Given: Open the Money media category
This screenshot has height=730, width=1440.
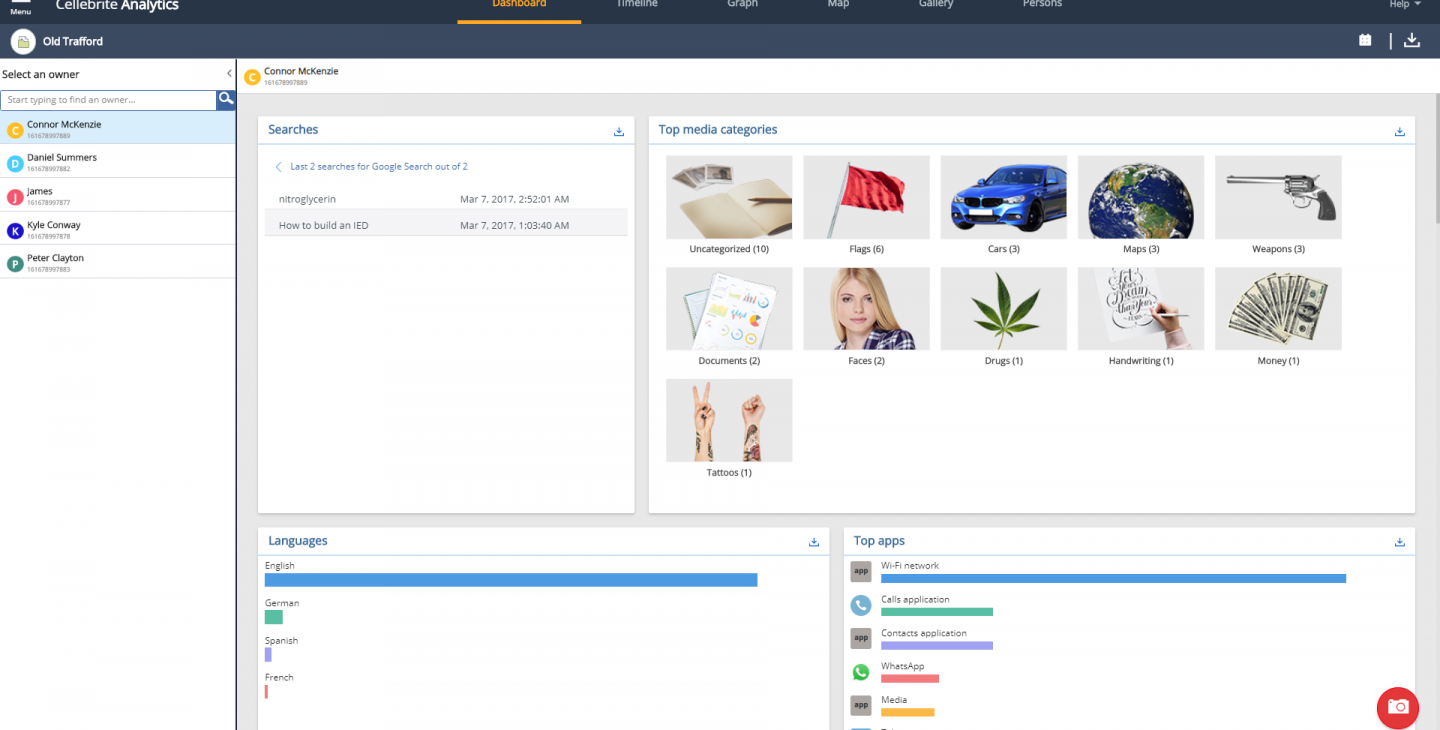Looking at the screenshot, I should [x=1278, y=316].
